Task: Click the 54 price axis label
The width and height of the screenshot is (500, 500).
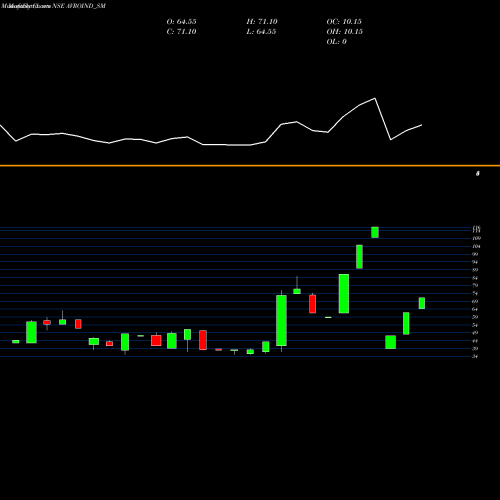Action: [475, 325]
